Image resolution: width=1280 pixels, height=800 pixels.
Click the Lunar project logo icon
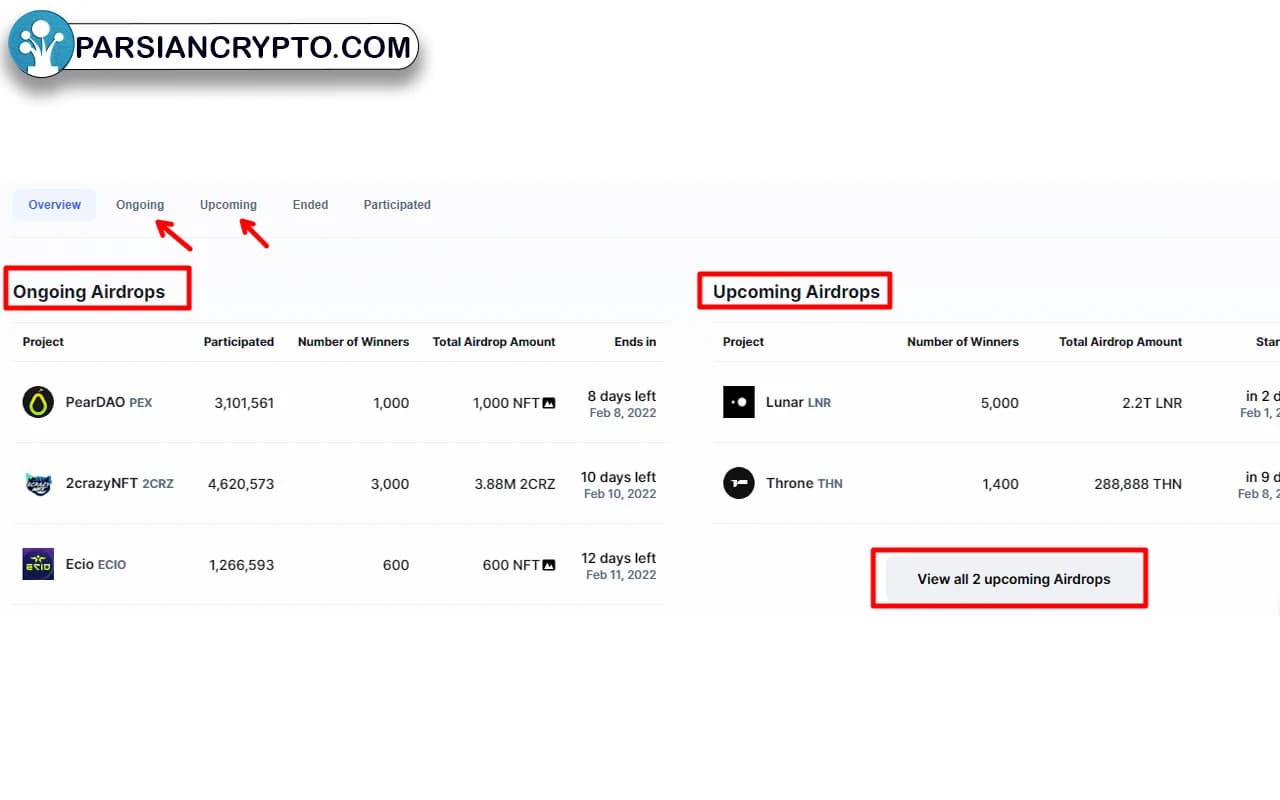pyautogui.click(x=738, y=402)
